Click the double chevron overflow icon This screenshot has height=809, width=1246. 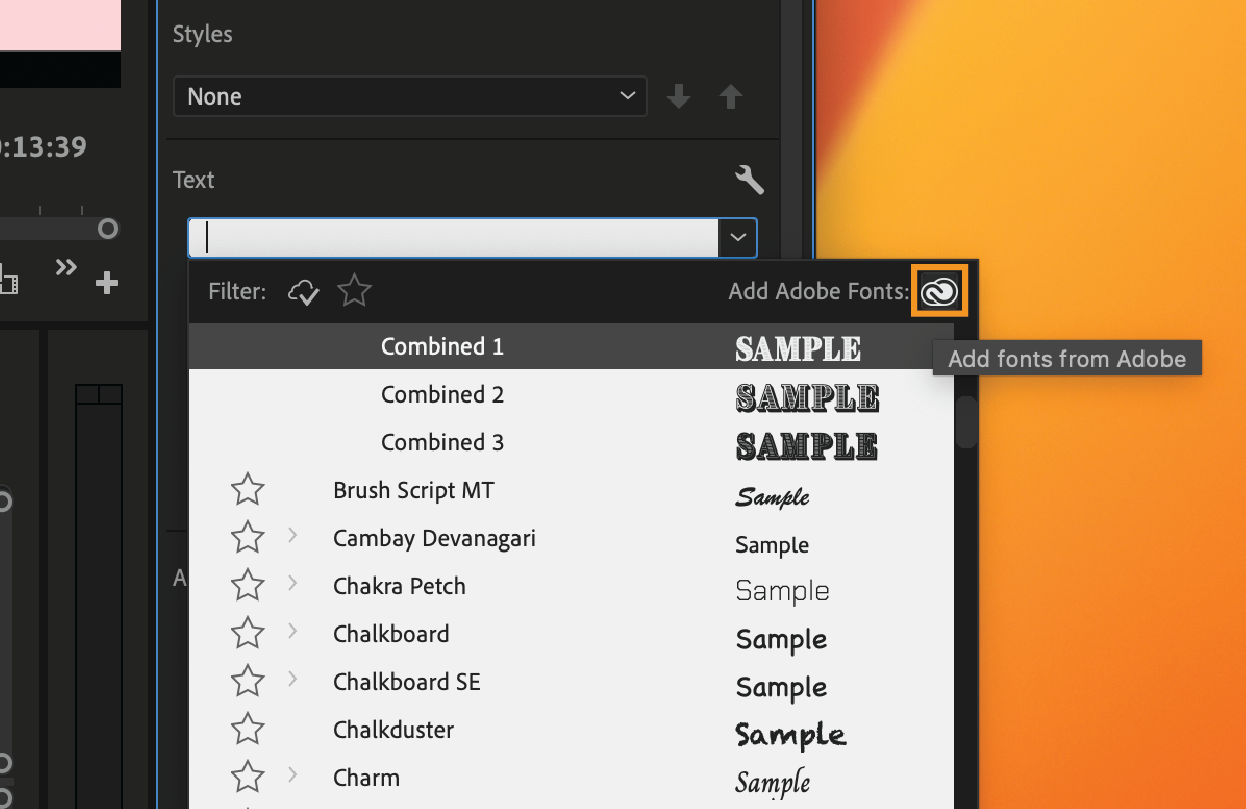[x=66, y=267]
